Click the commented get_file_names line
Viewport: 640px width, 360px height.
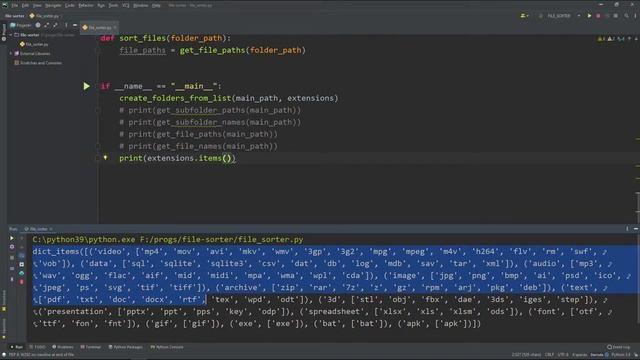click(x=198, y=146)
